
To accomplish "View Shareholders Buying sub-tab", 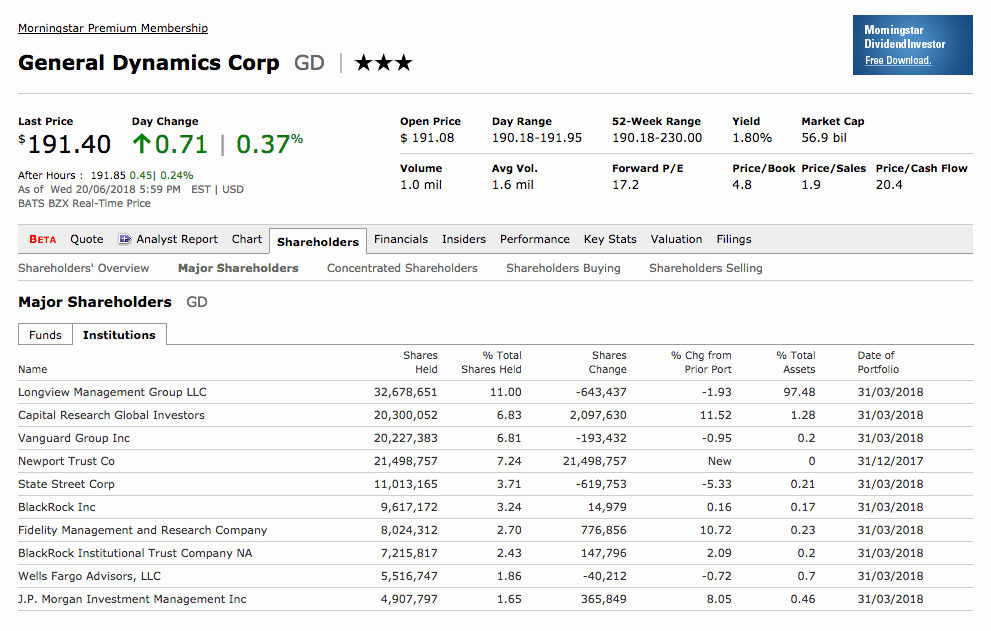I will (563, 268).
